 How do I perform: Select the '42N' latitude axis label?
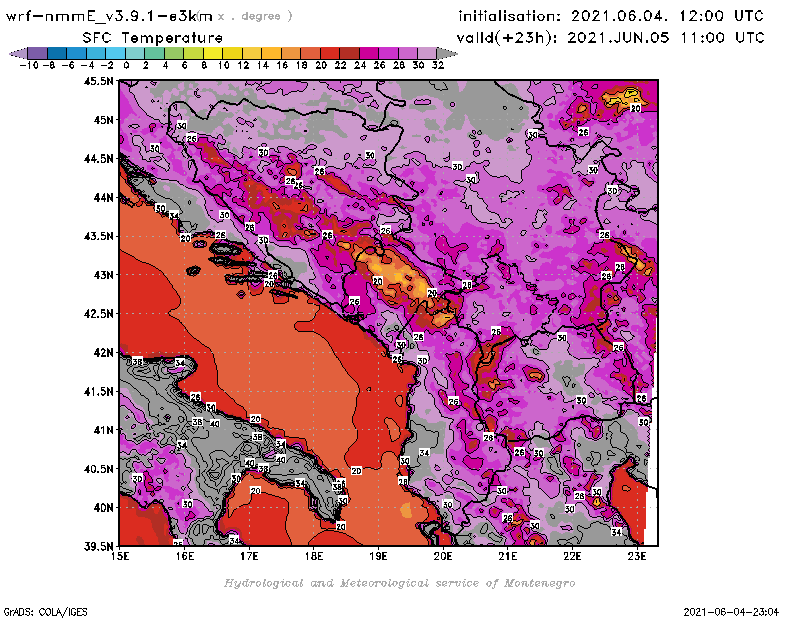click(x=104, y=353)
